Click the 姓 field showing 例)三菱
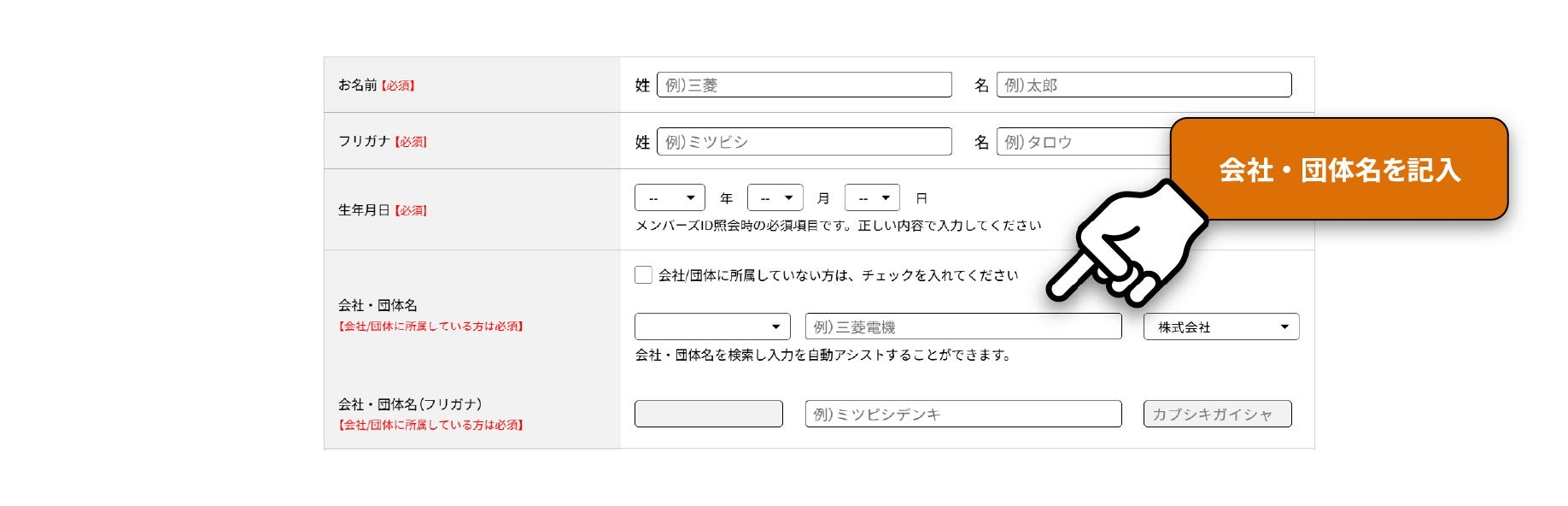Screen dimensions: 1568x506 803,84
